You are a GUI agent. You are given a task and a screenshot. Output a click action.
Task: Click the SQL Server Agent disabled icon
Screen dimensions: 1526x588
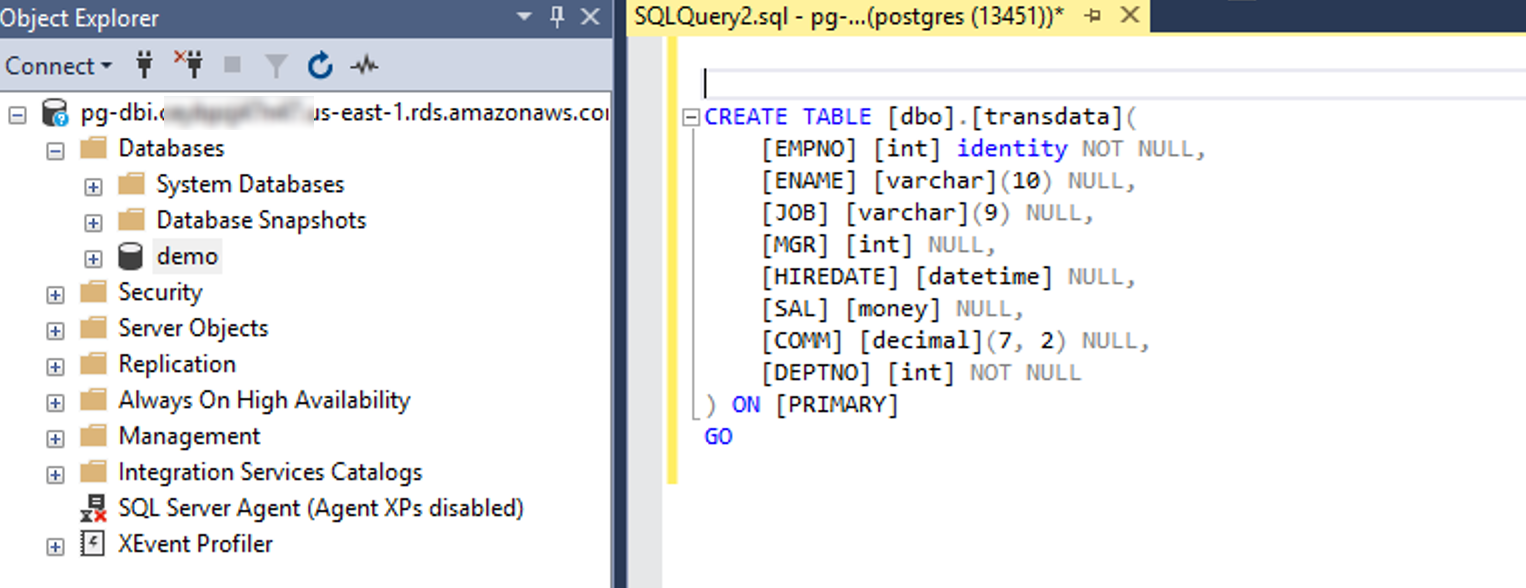click(93, 509)
